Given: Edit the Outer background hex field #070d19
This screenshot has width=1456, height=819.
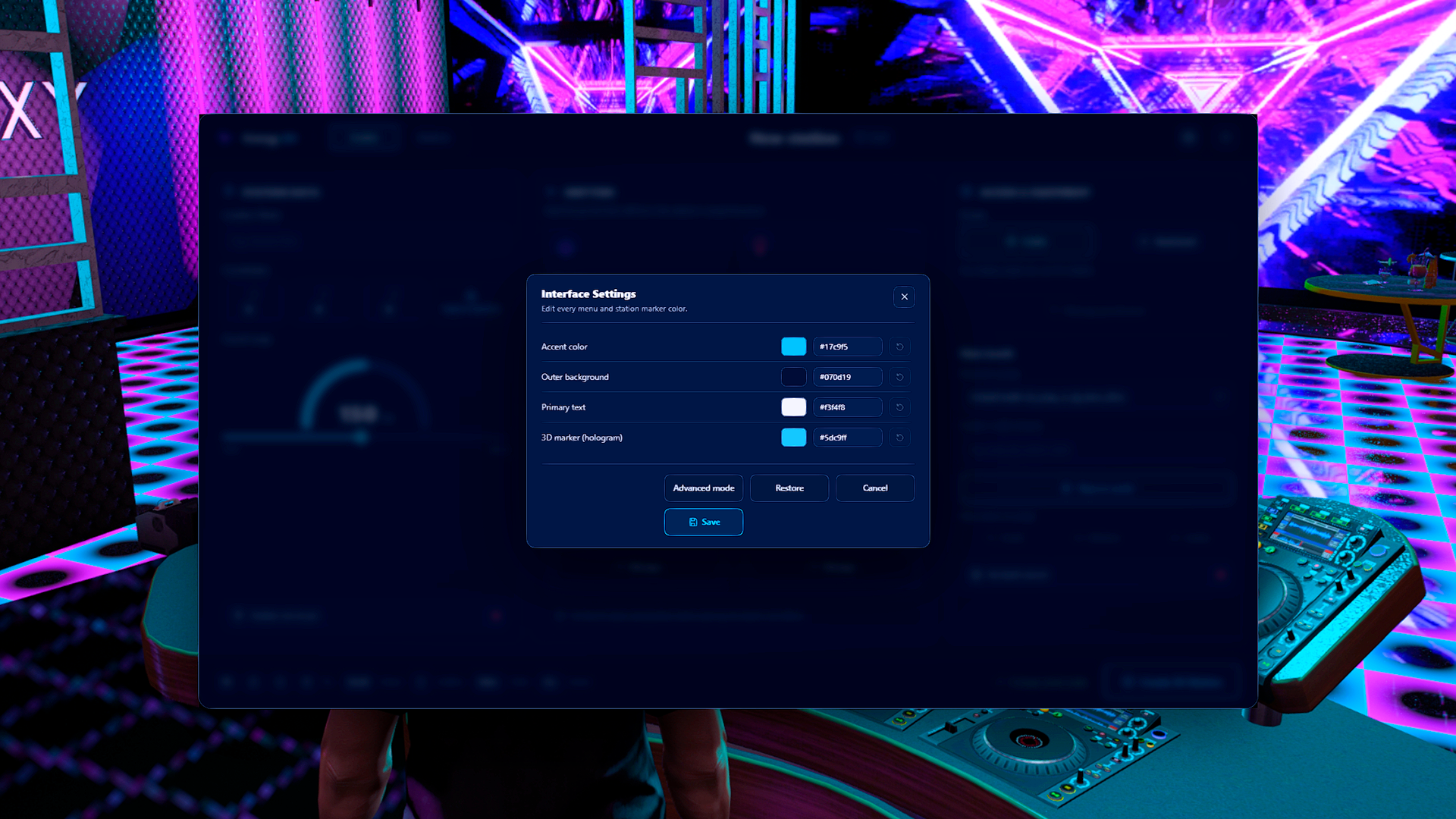Looking at the screenshot, I should pos(848,377).
